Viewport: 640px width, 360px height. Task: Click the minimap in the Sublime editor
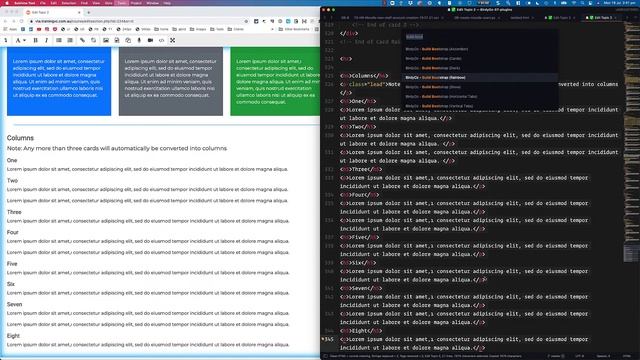(631, 143)
